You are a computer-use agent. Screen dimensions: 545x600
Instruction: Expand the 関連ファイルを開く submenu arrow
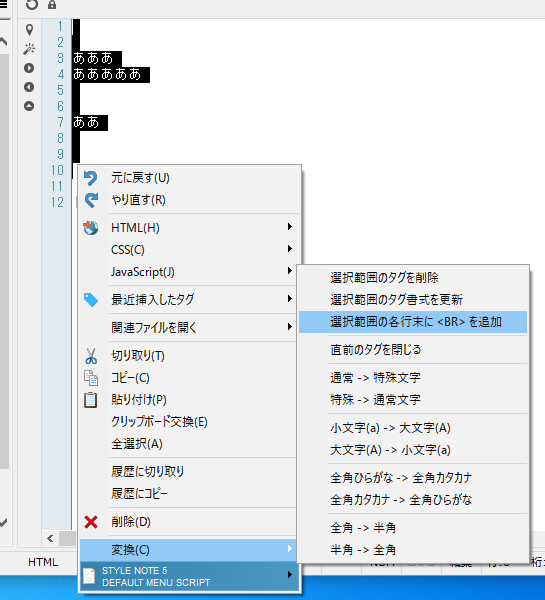tap(290, 327)
